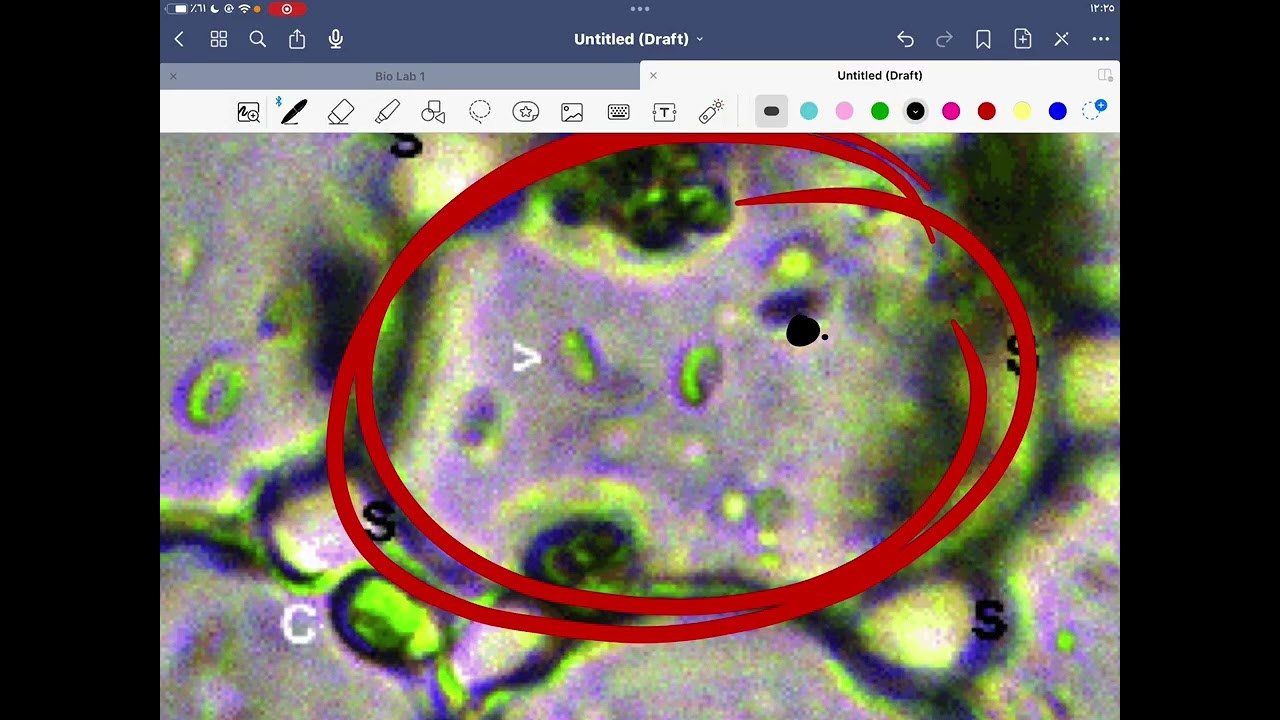Start audio recording with microphone icon
The height and width of the screenshot is (720, 1280).
(x=336, y=39)
